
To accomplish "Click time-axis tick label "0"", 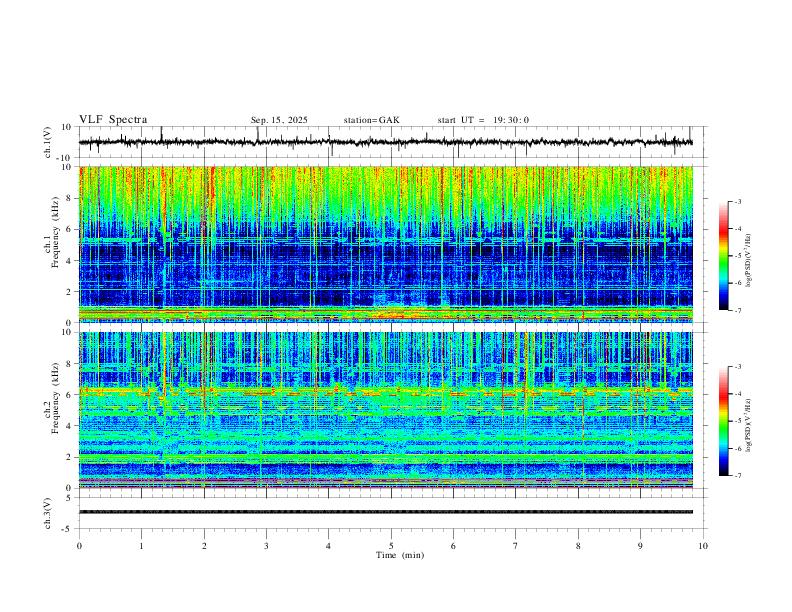I will [x=79, y=546].
